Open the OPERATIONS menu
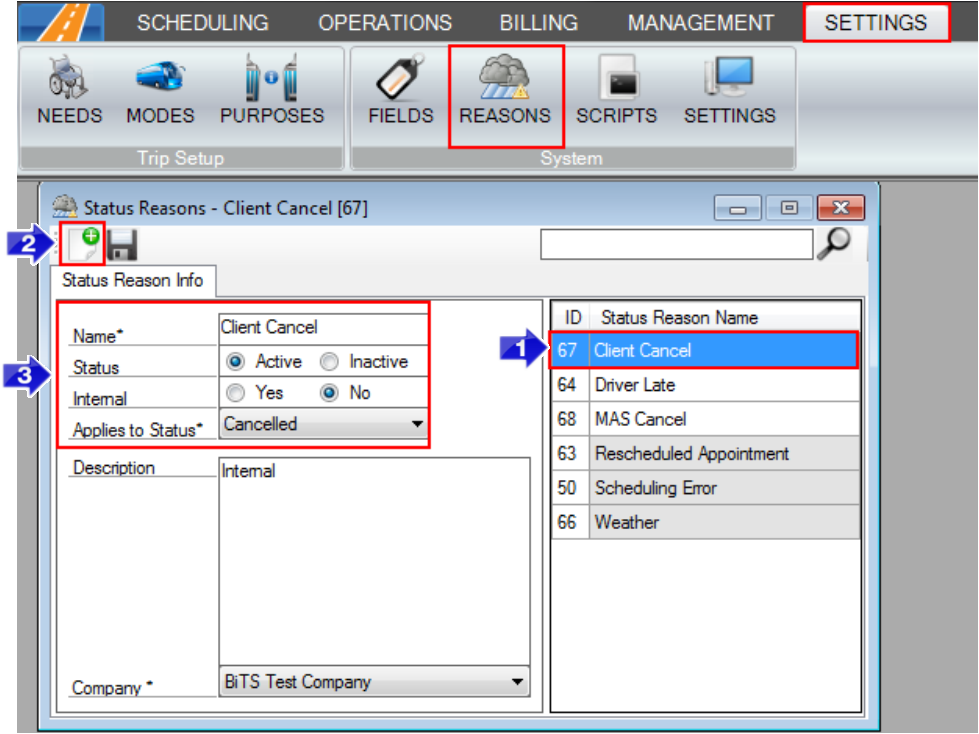This screenshot has width=979, height=734. point(385,23)
